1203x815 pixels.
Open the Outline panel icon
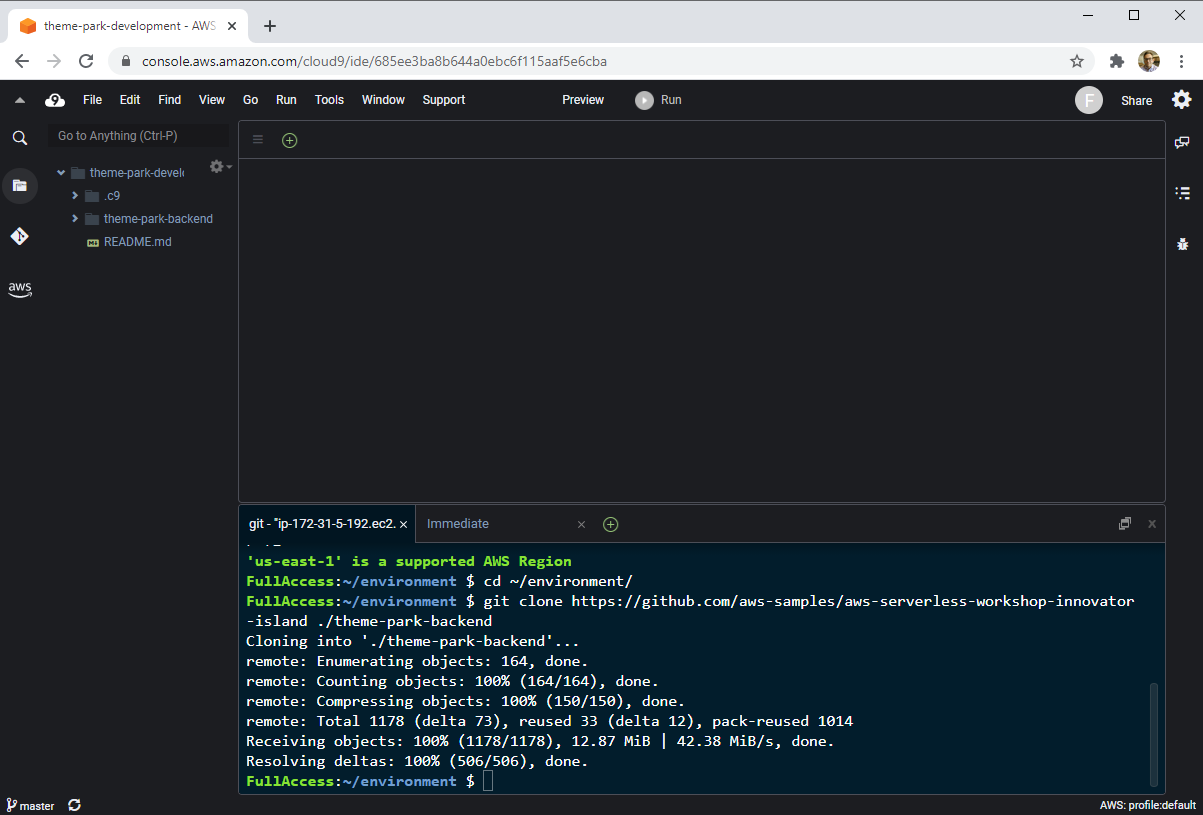1182,193
